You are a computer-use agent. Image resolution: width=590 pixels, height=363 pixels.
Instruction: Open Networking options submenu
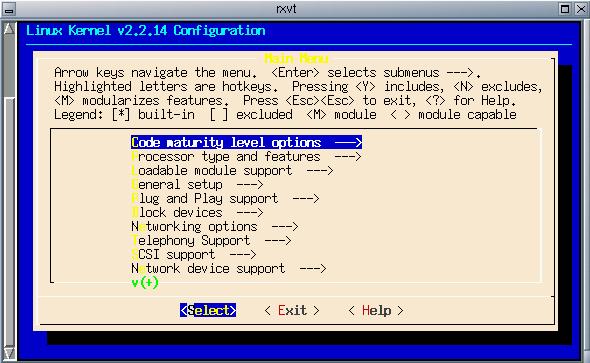tap(214, 226)
